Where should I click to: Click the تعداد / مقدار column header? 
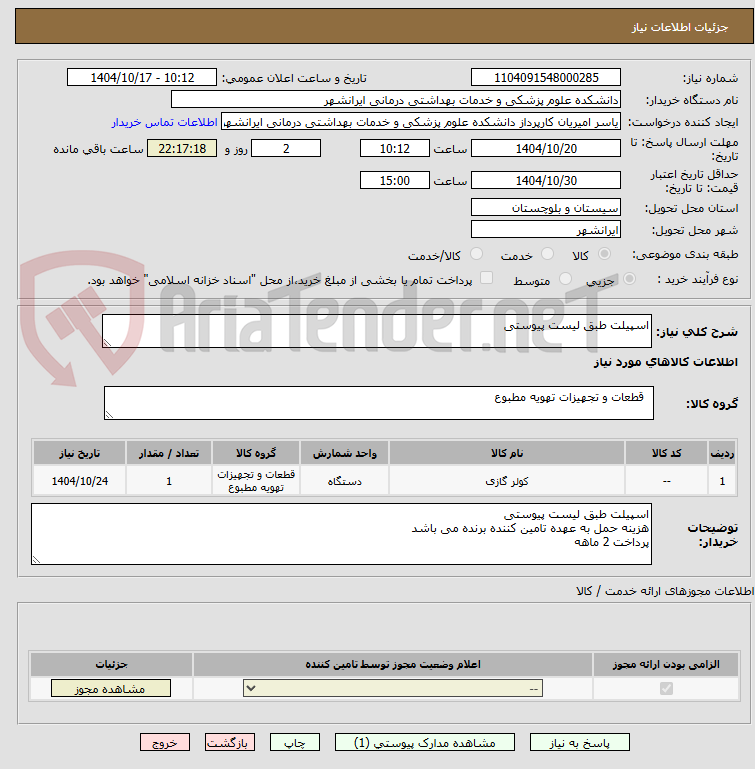tap(169, 453)
